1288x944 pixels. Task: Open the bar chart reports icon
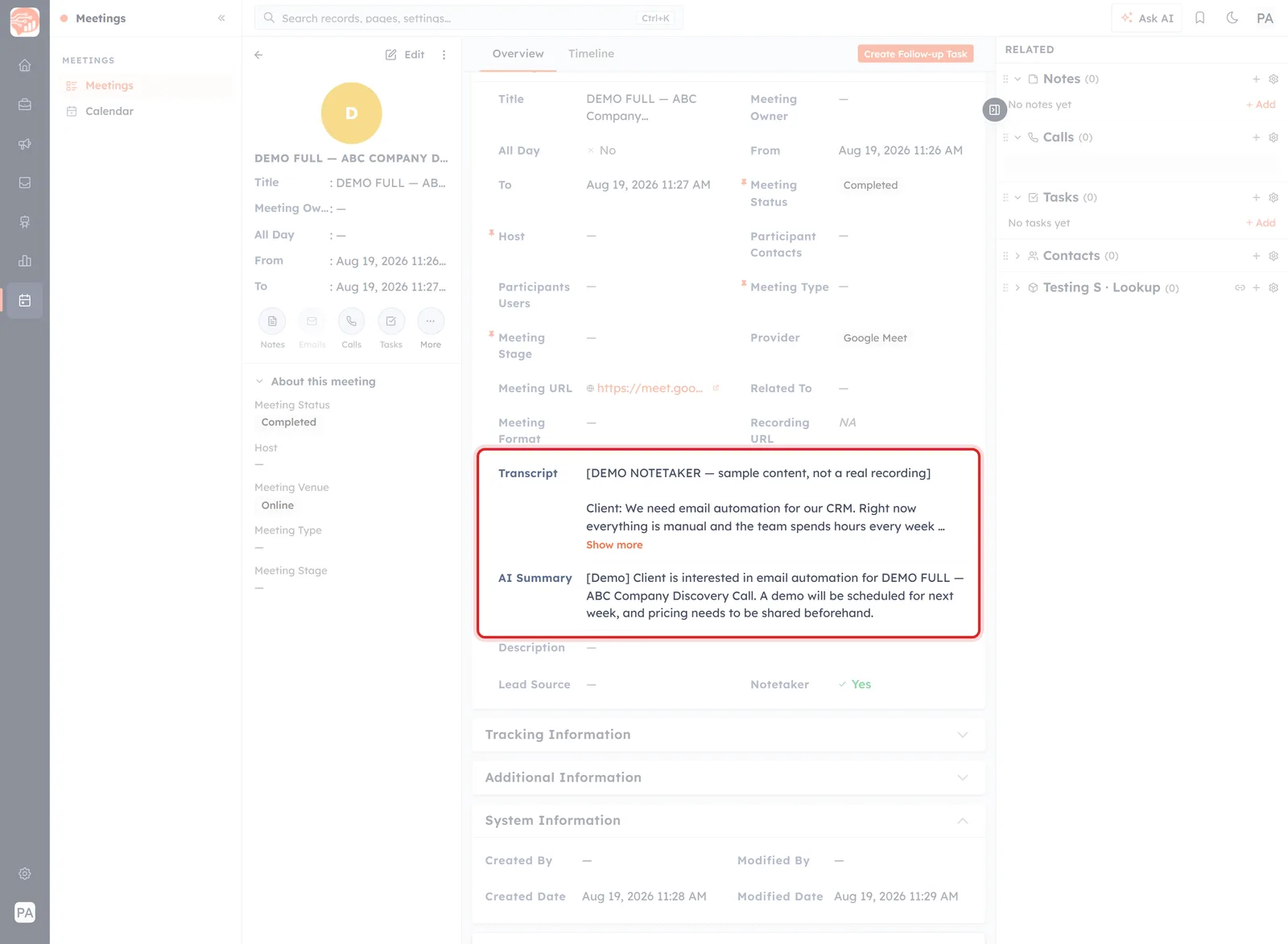pyautogui.click(x=25, y=261)
